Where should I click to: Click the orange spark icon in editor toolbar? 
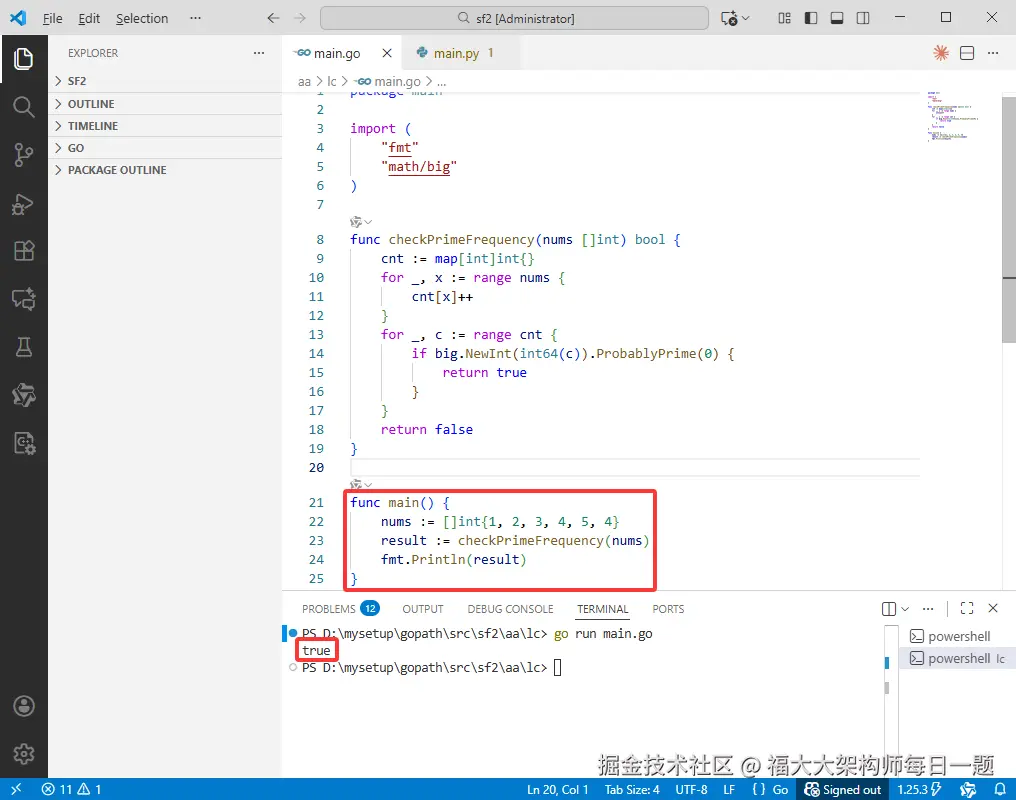[941, 53]
